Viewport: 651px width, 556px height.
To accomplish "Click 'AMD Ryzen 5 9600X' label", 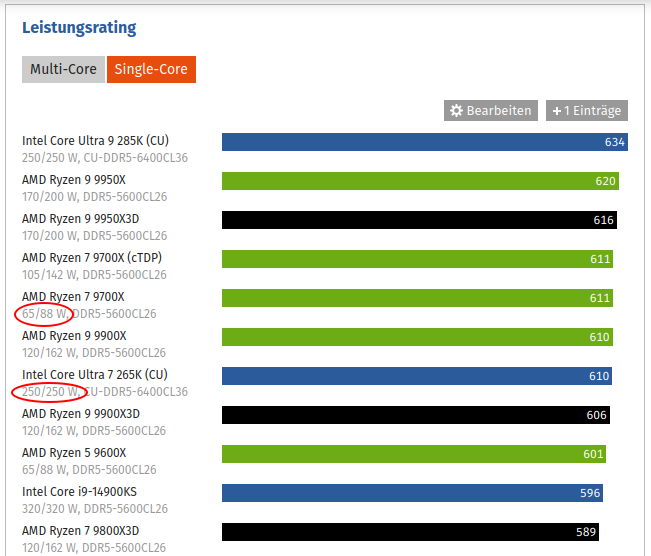I will tap(74, 453).
